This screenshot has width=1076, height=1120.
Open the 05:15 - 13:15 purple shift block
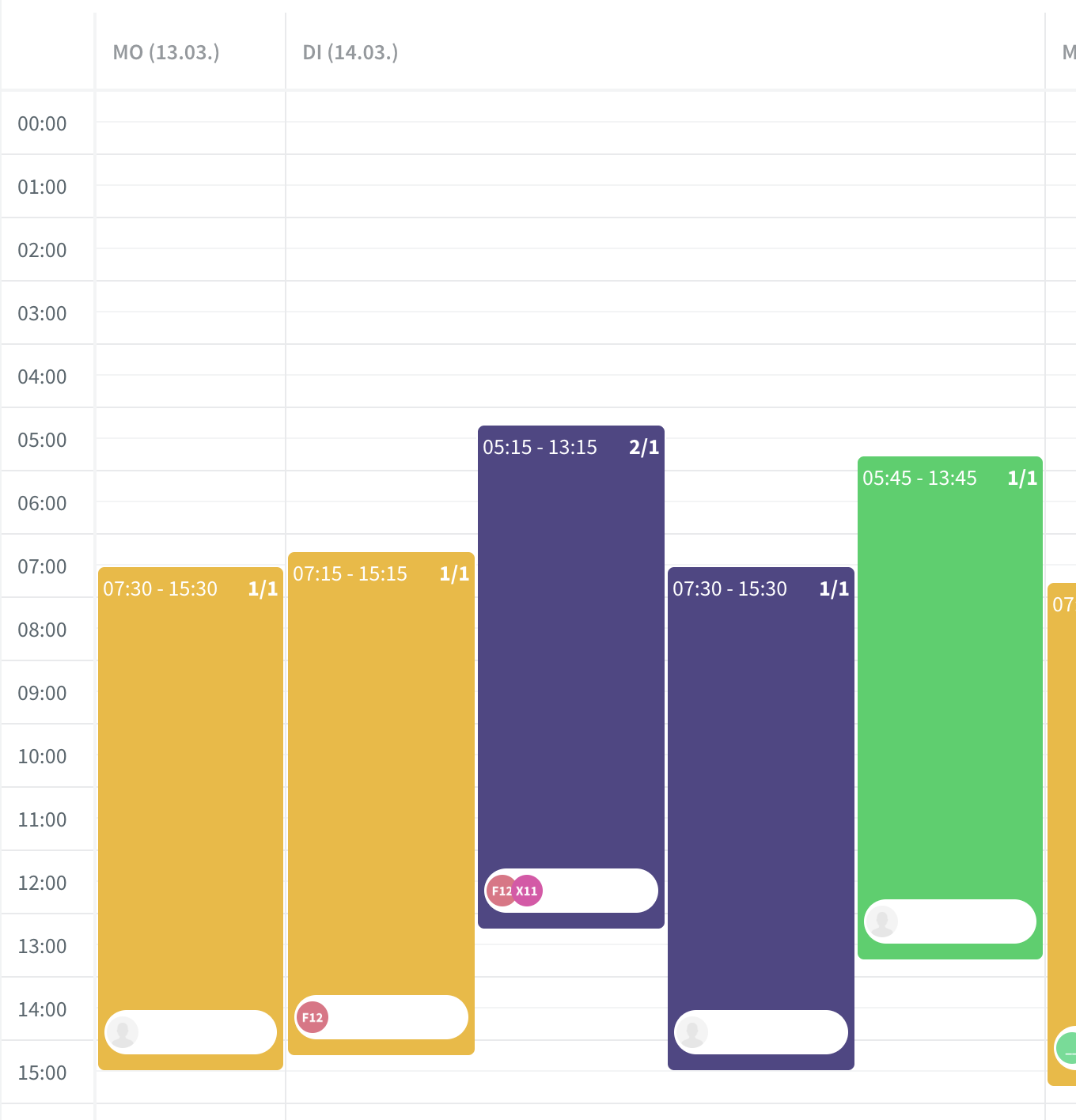coord(570,672)
